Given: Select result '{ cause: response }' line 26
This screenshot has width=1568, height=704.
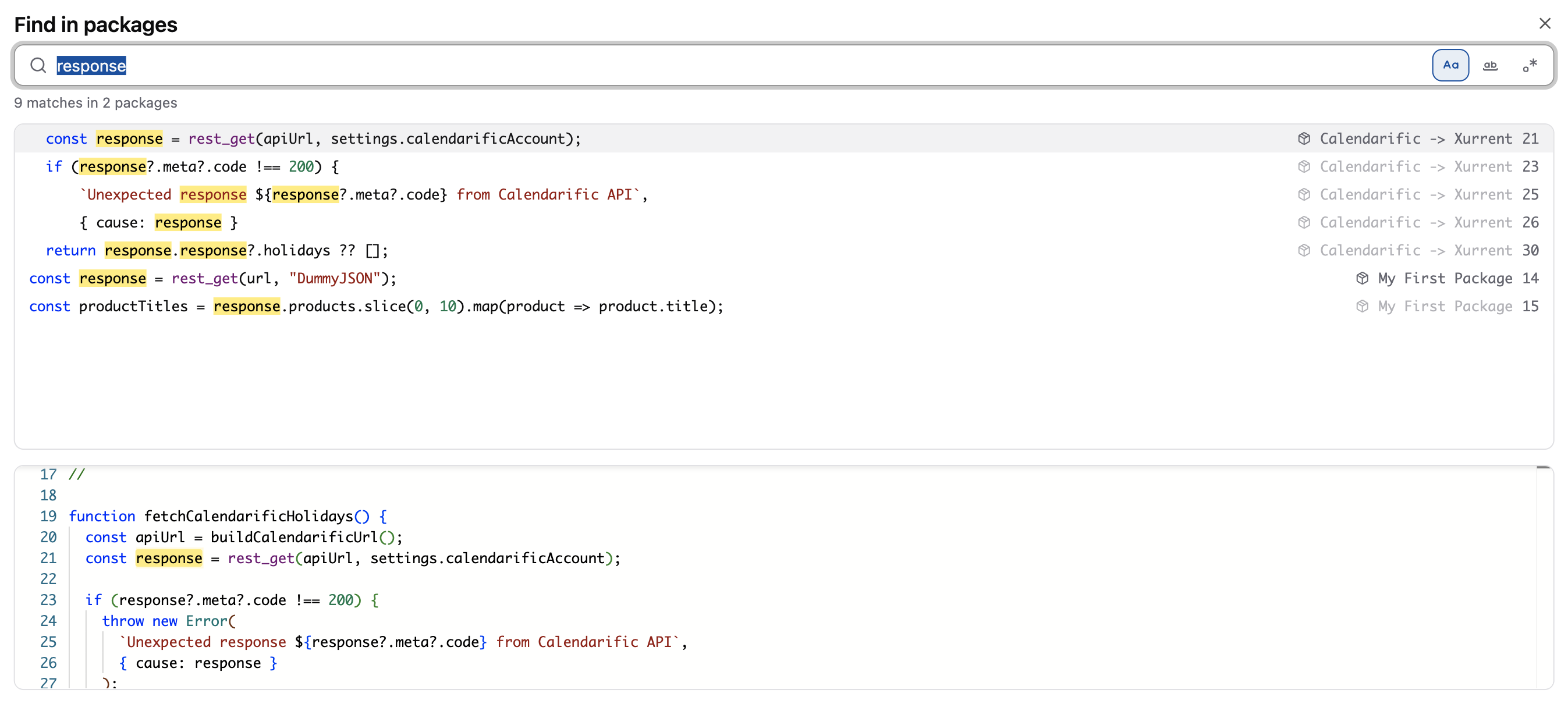Looking at the screenshot, I should tap(784, 223).
